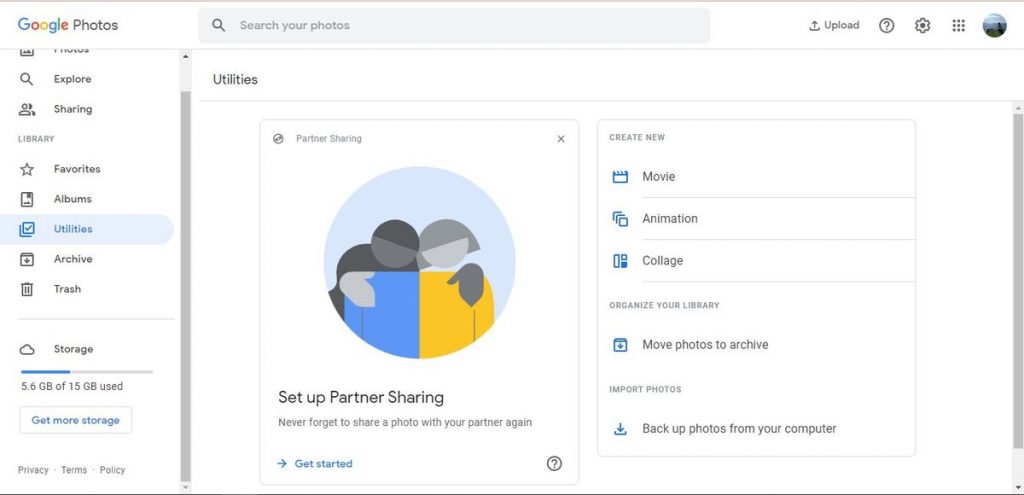
Task: Open the Google apps grid icon
Action: click(x=958, y=26)
